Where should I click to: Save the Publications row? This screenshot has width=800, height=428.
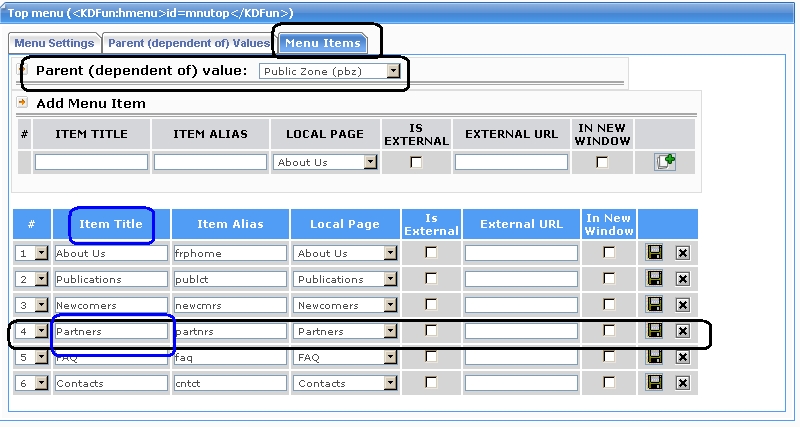(x=656, y=279)
